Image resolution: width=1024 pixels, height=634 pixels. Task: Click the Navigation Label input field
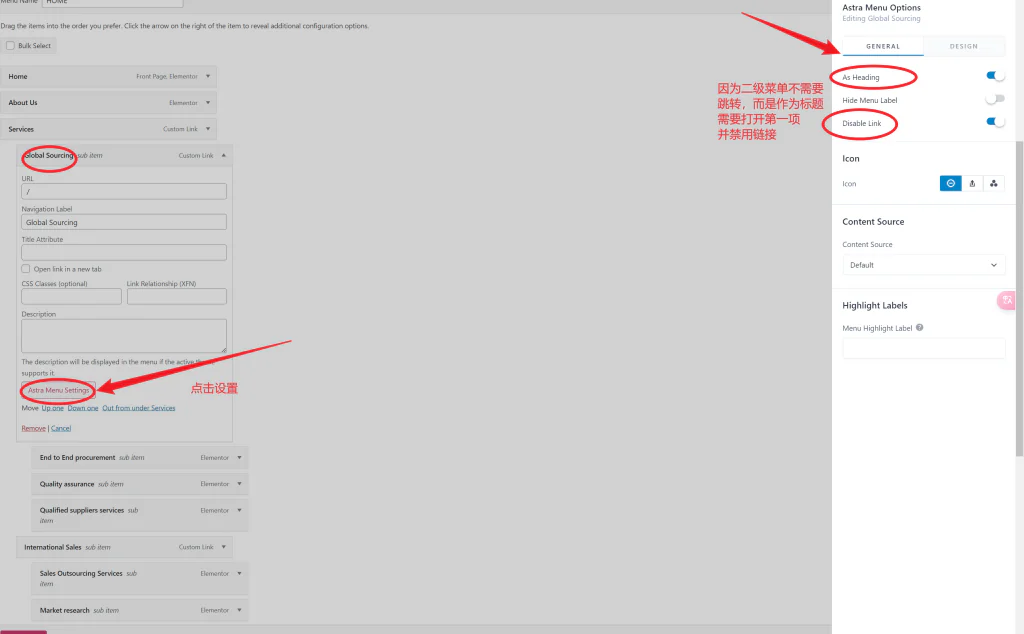tap(124, 222)
